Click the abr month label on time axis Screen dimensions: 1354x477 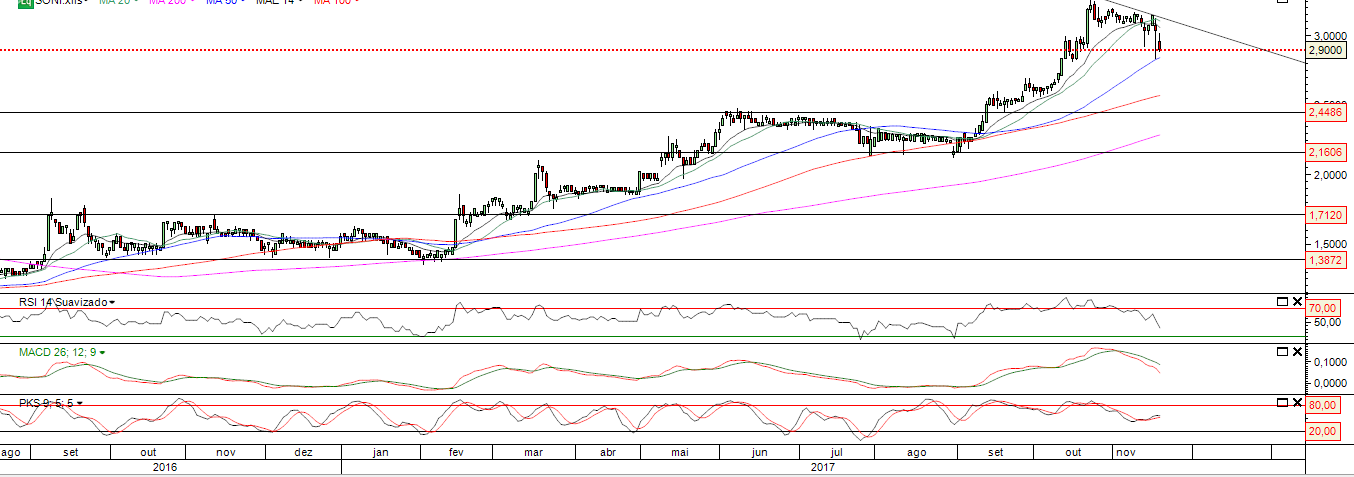[x=607, y=452]
